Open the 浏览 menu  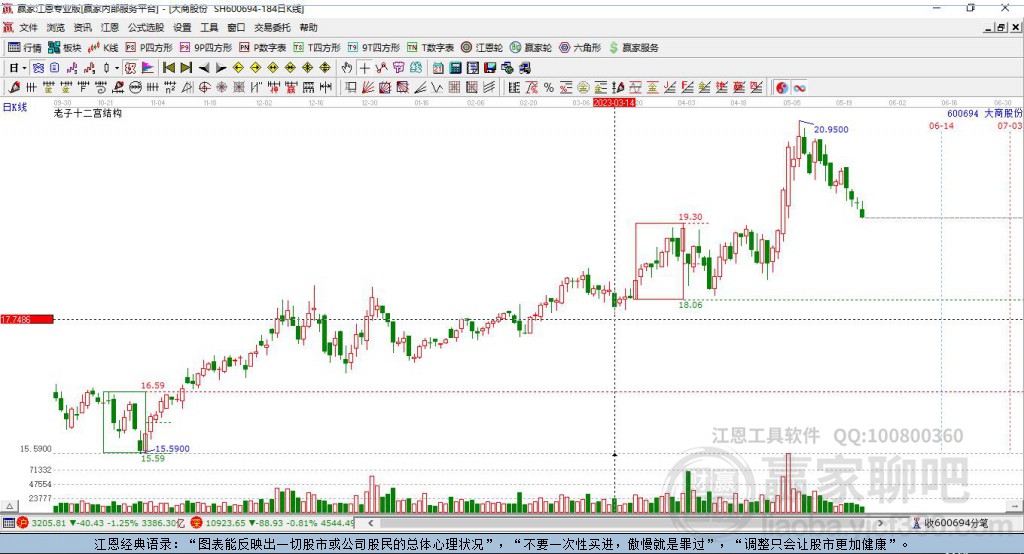click(x=56, y=27)
